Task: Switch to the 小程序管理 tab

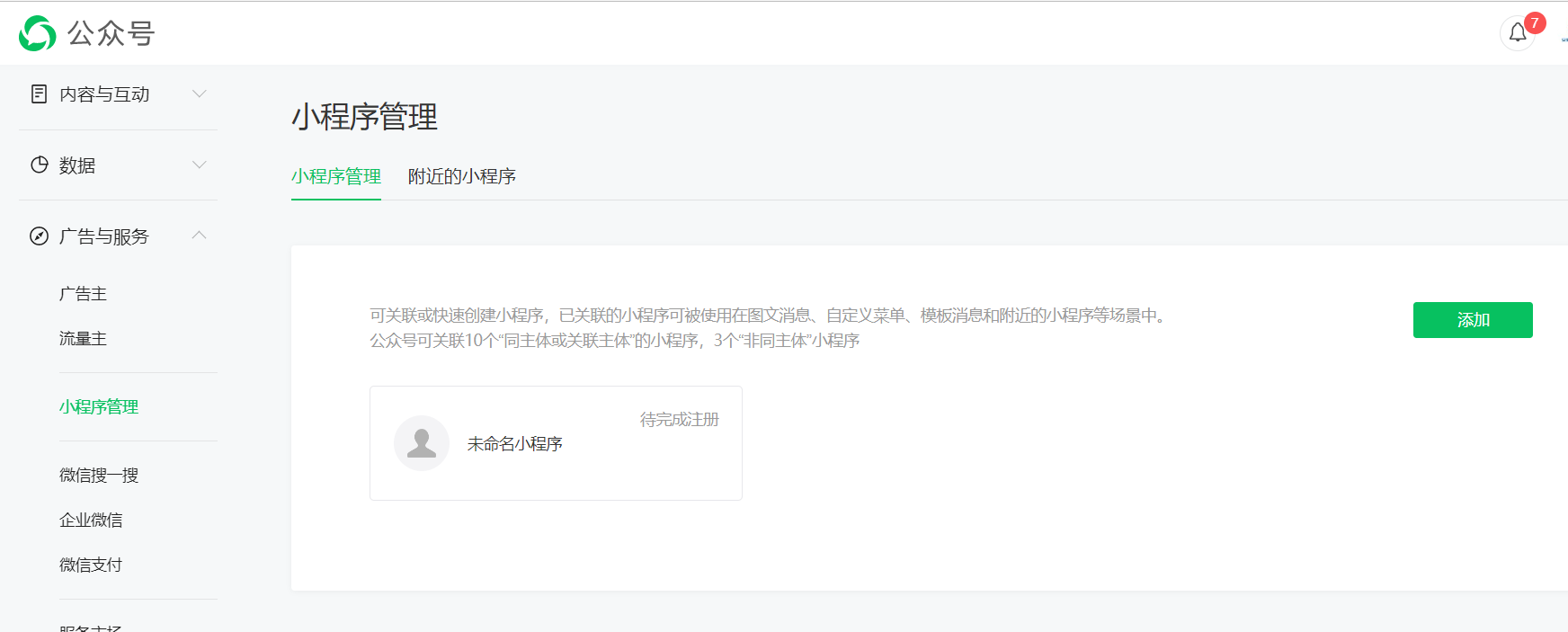Action: click(336, 176)
